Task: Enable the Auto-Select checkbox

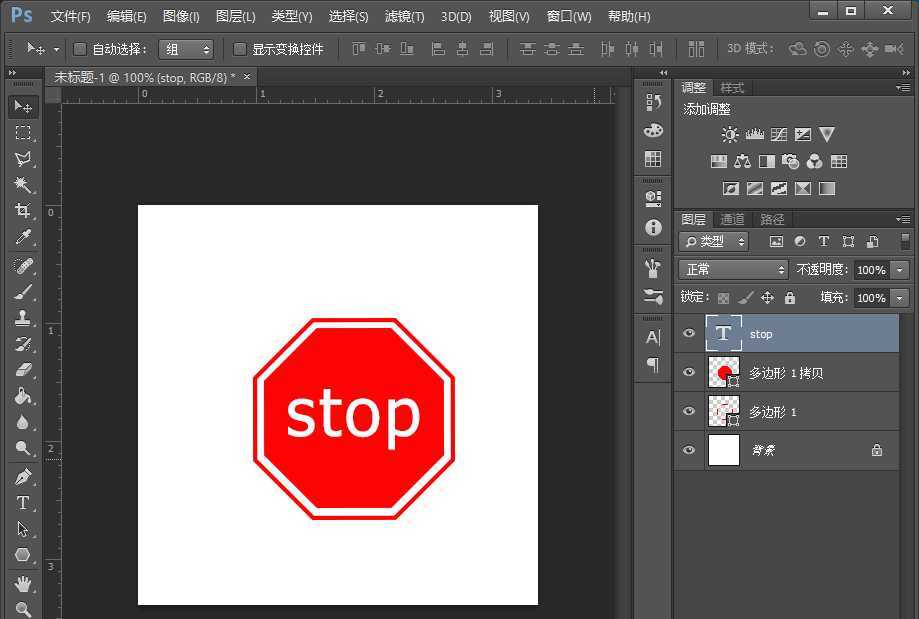Action: tap(80, 49)
